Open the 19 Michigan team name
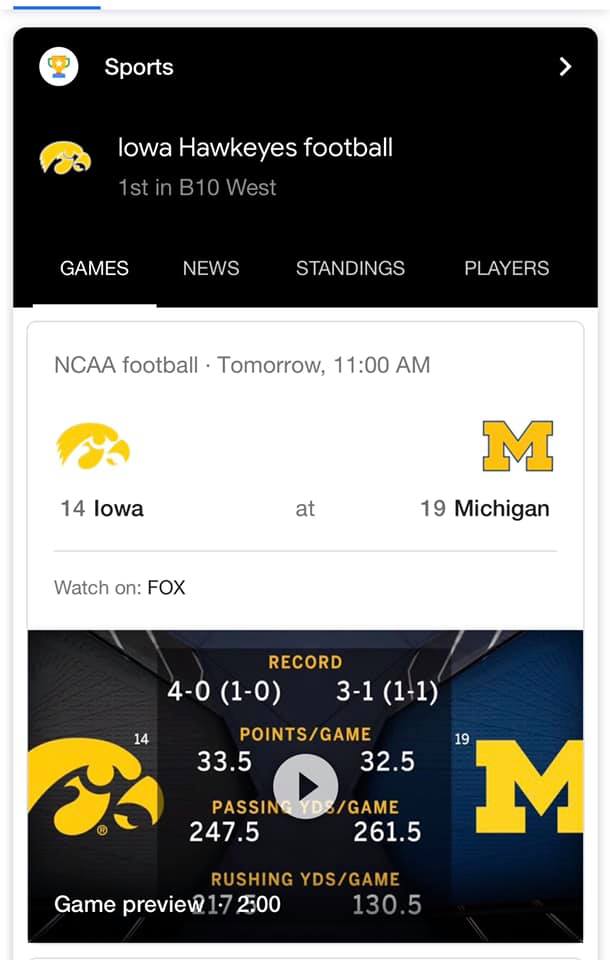The width and height of the screenshot is (610, 960). point(484,508)
